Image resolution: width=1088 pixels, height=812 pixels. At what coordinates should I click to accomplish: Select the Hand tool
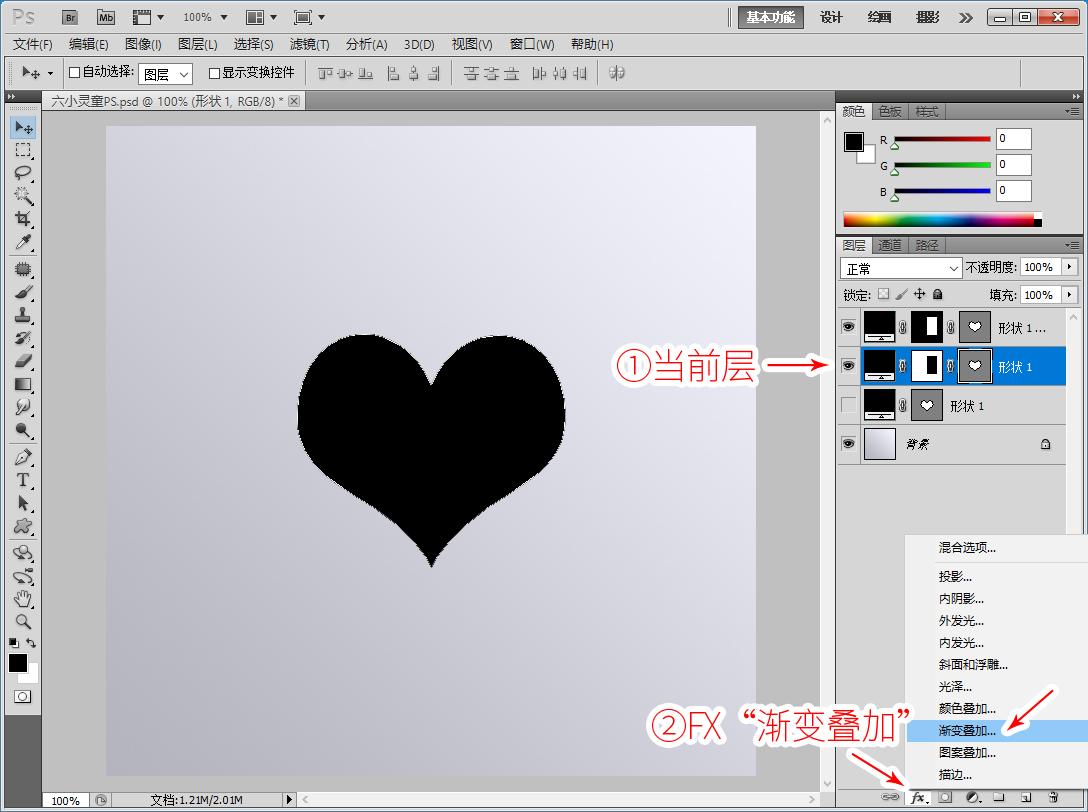tap(23, 598)
